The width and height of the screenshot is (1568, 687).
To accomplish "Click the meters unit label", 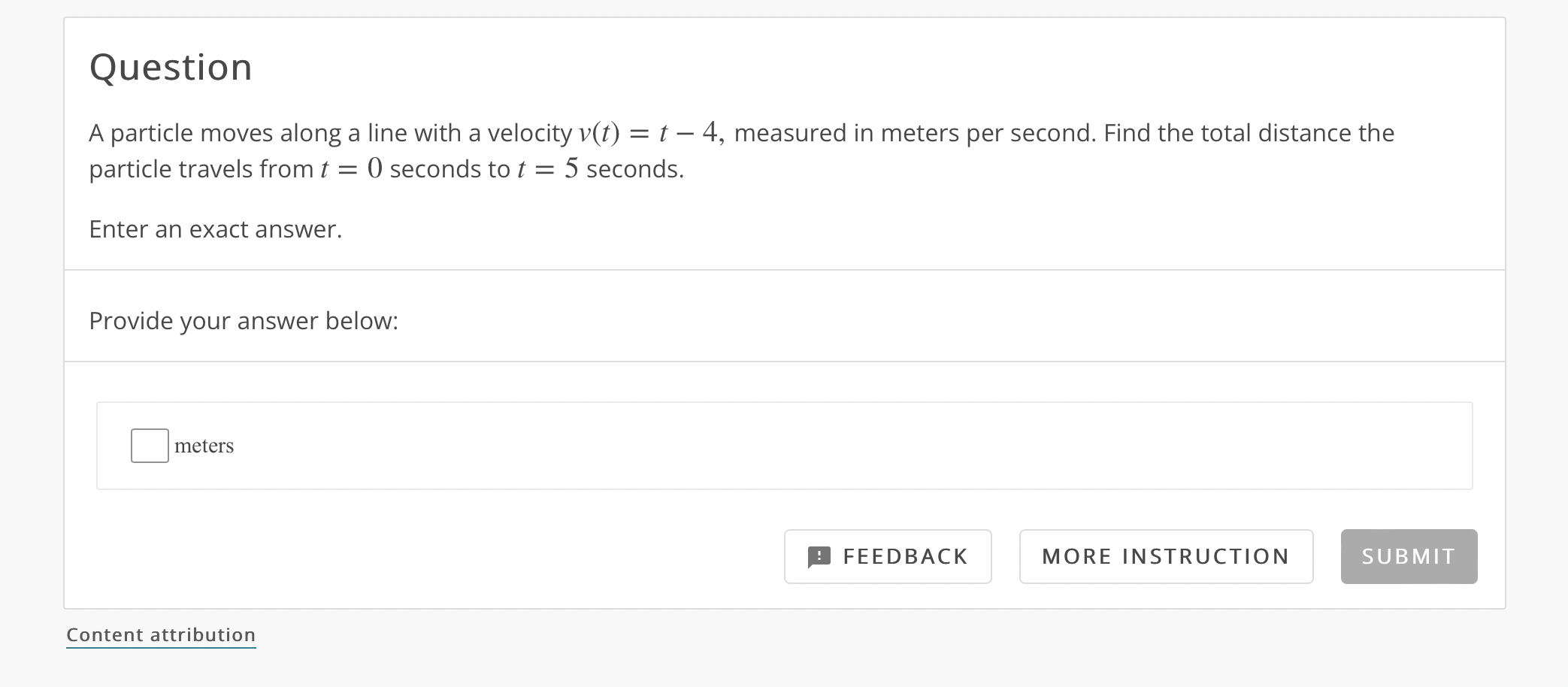I will click(204, 446).
